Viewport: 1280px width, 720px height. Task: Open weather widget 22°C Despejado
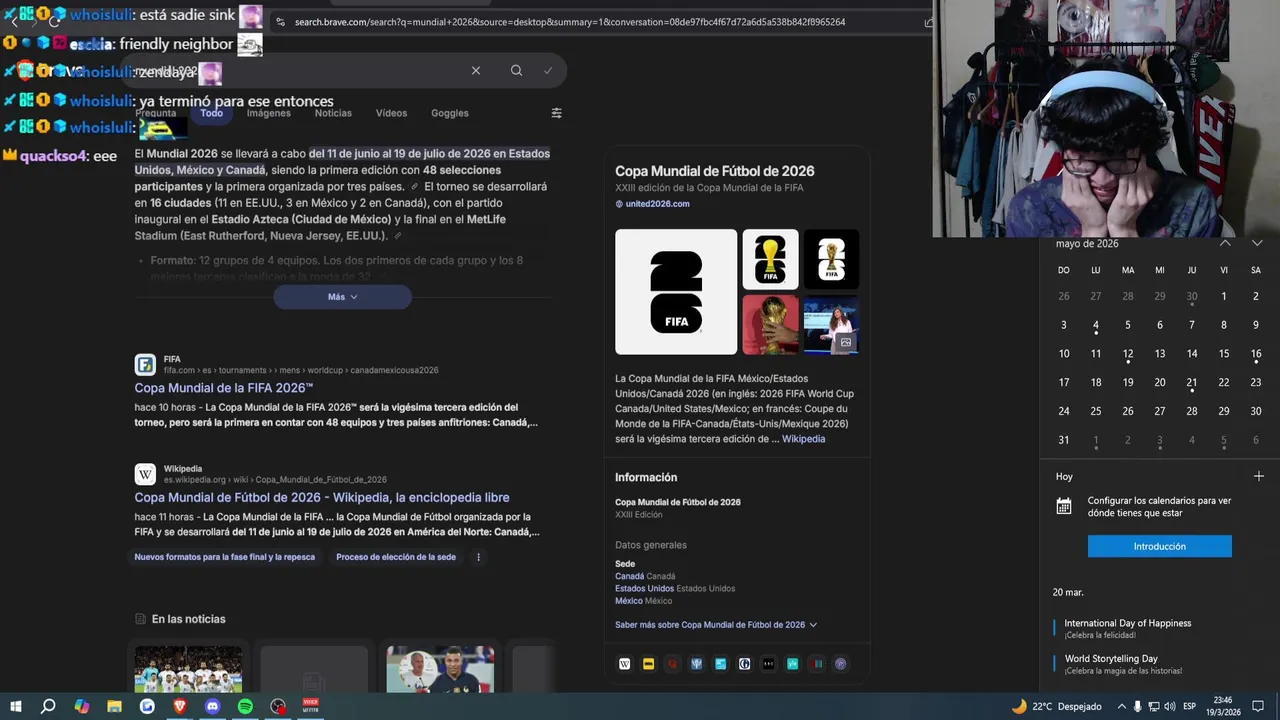click(1057, 706)
